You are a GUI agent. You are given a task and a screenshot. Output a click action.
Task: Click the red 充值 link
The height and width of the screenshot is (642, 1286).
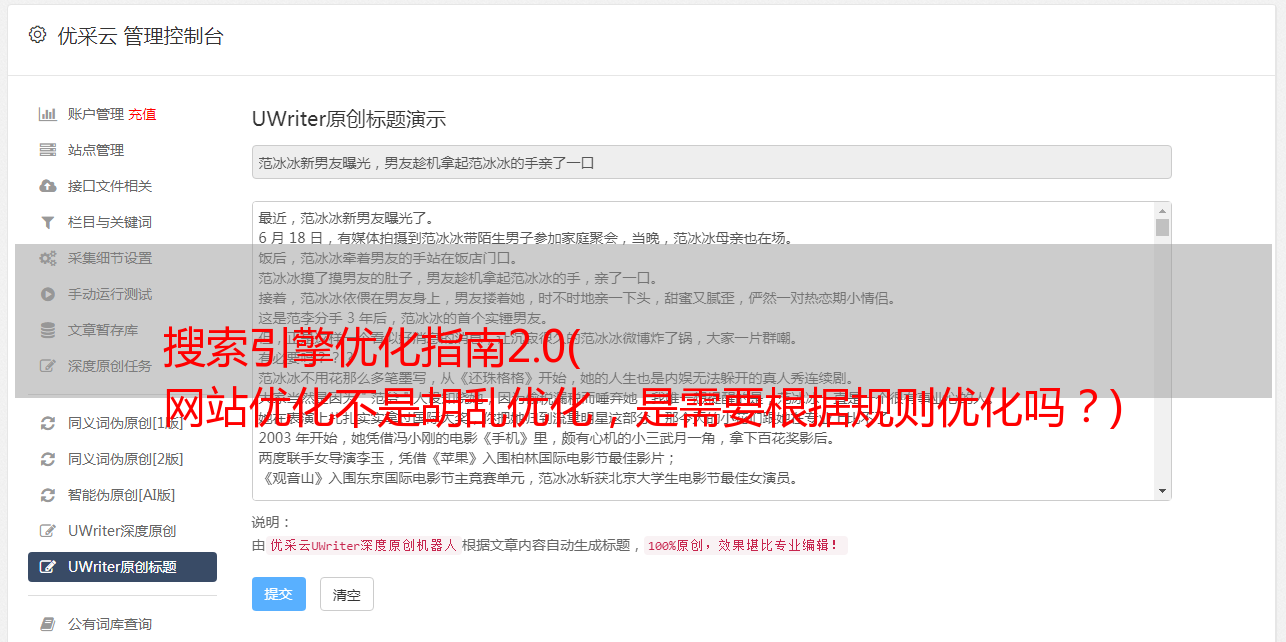pyautogui.click(x=142, y=114)
